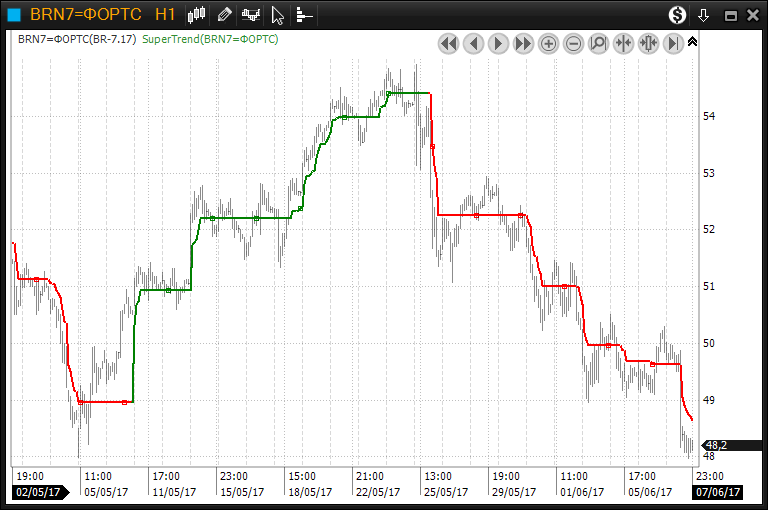Select the cursor pointer tool
The image size is (768, 510).
279,15
